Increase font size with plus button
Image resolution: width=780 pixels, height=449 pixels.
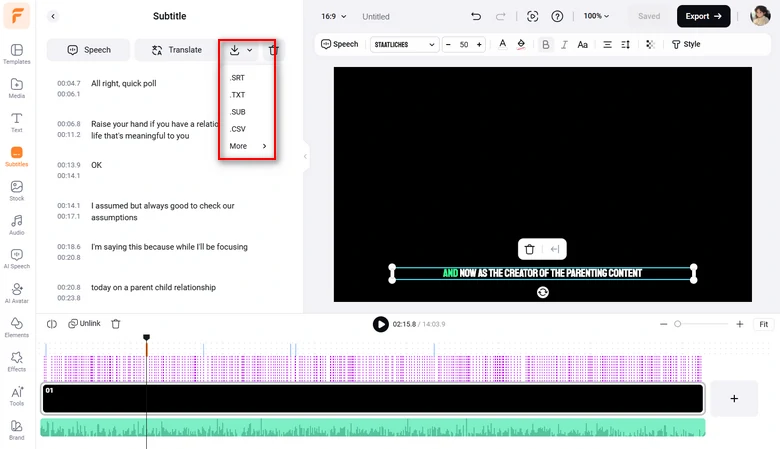(x=479, y=44)
